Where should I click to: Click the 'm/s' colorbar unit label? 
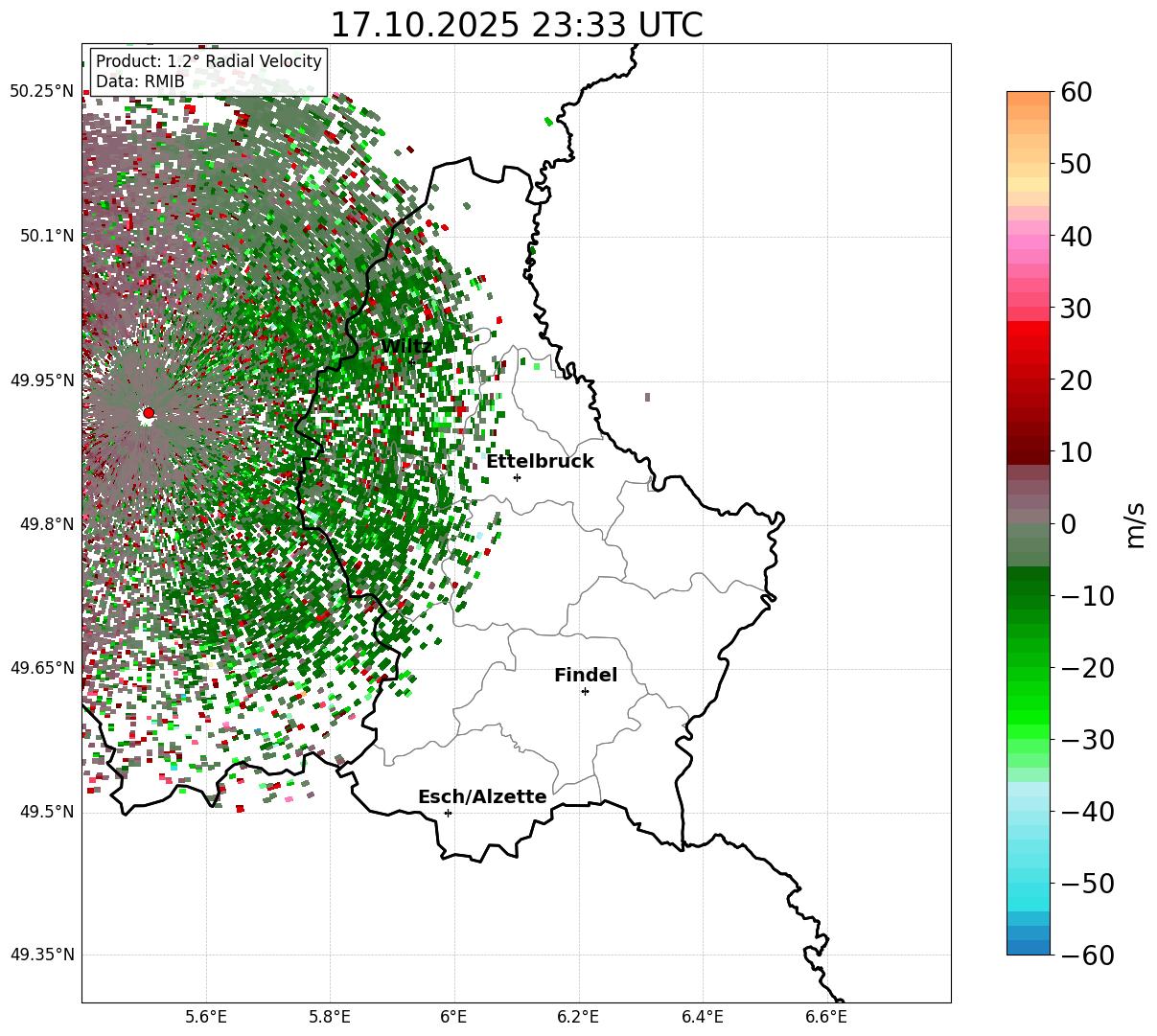coord(1135,524)
